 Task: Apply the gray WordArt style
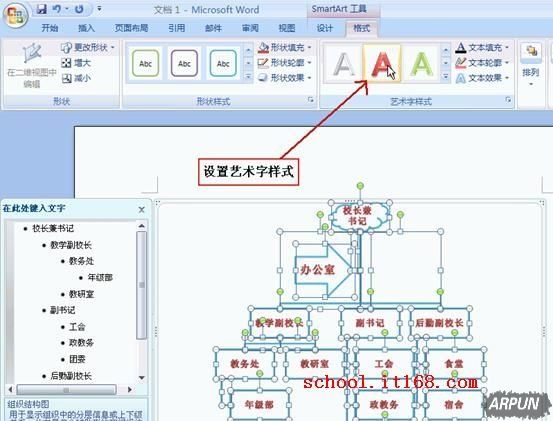pyautogui.click(x=344, y=64)
